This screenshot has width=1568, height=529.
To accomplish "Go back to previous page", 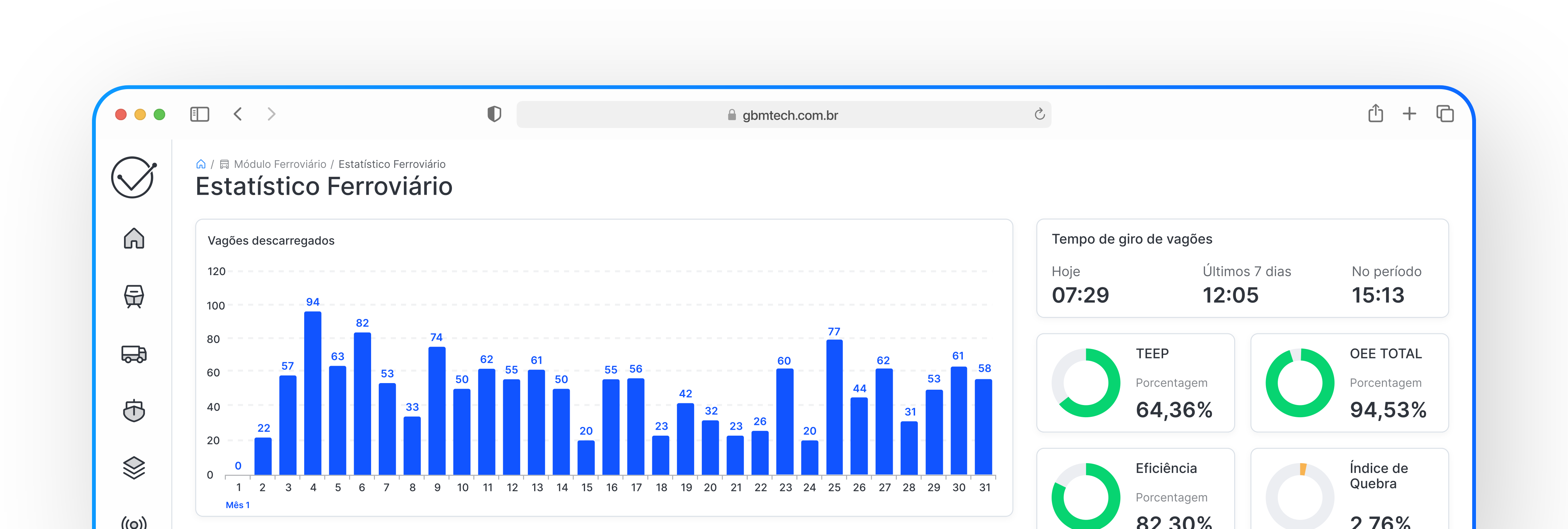I will (238, 114).
